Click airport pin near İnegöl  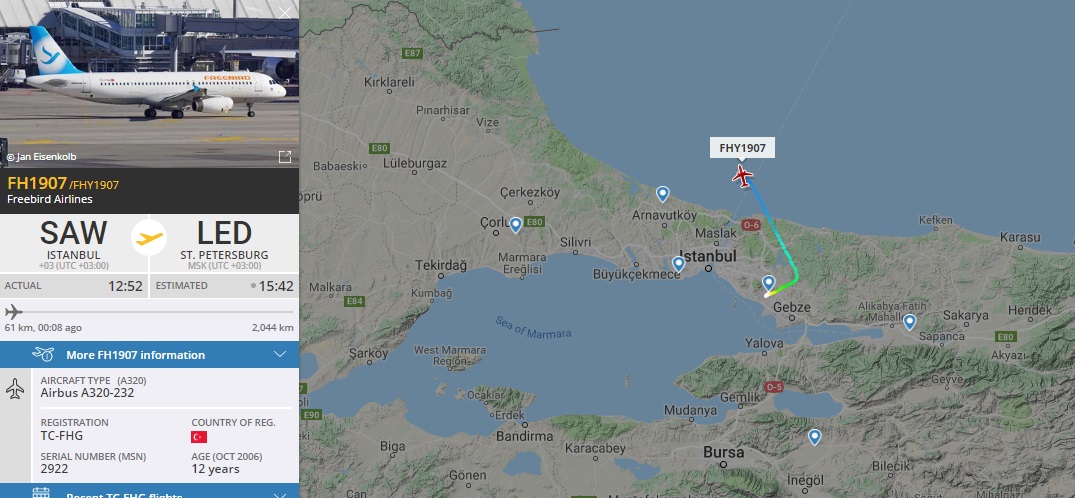pyautogui.click(x=814, y=437)
